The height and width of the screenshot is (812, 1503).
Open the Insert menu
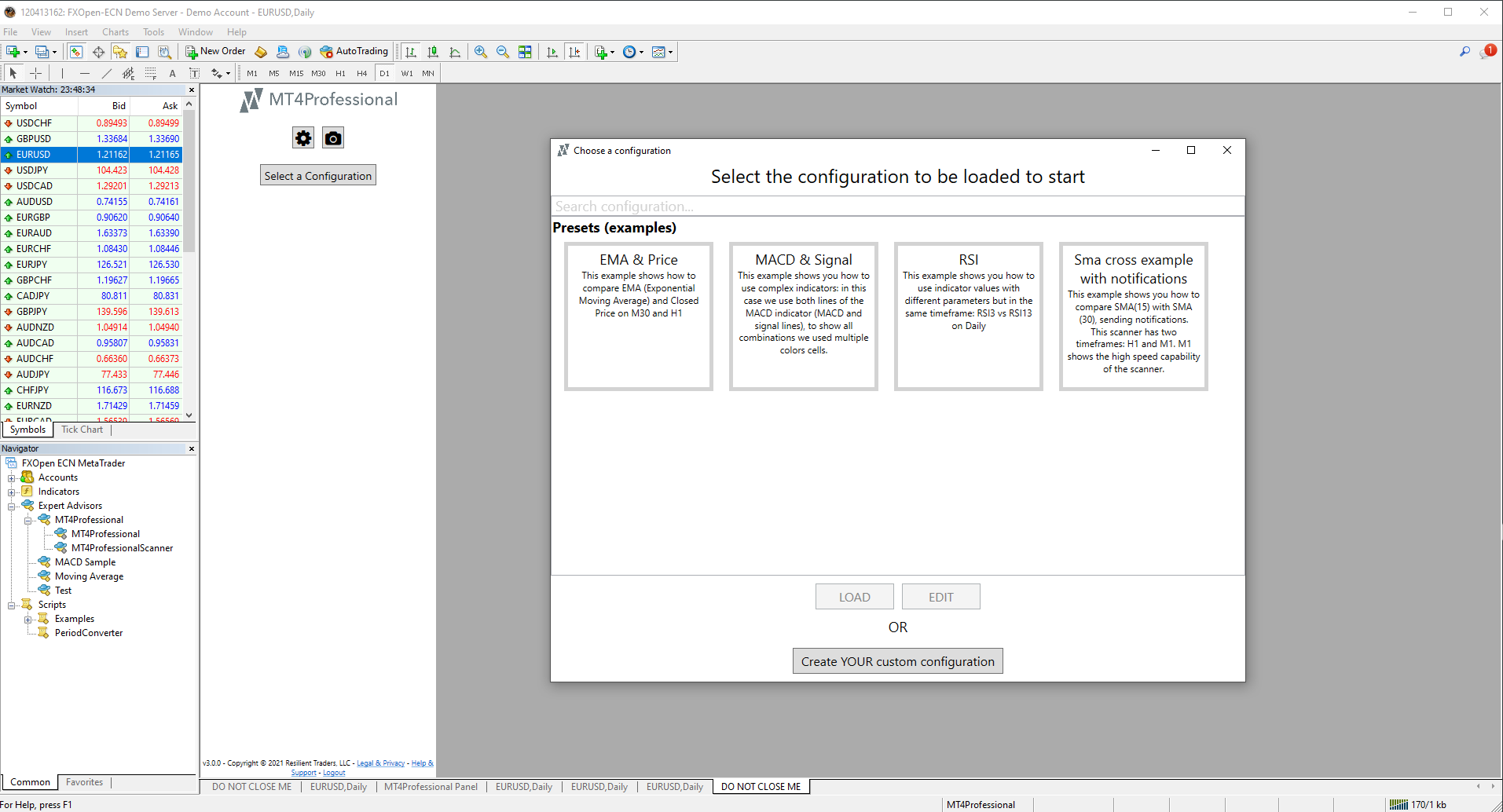(x=76, y=32)
